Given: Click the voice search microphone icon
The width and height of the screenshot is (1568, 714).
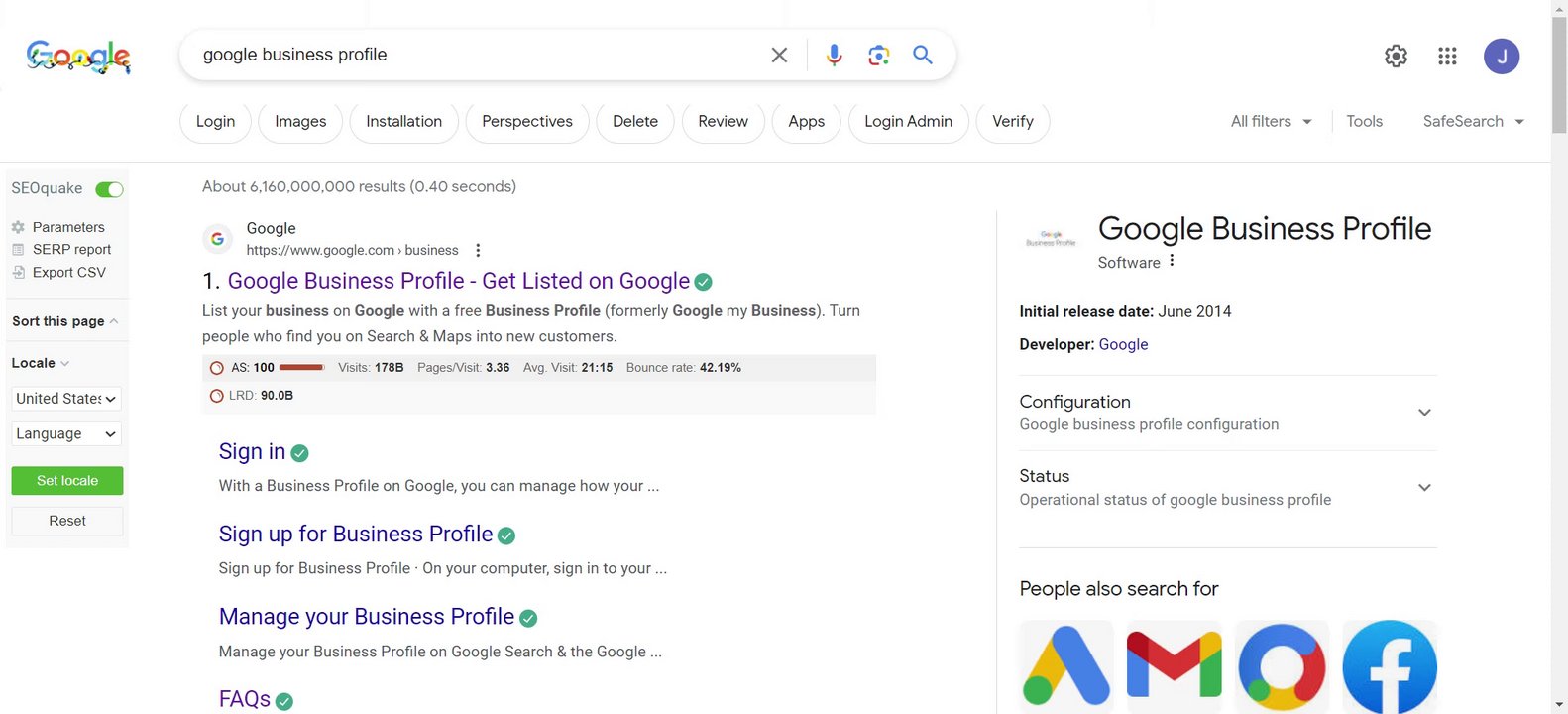Looking at the screenshot, I should click(x=834, y=55).
